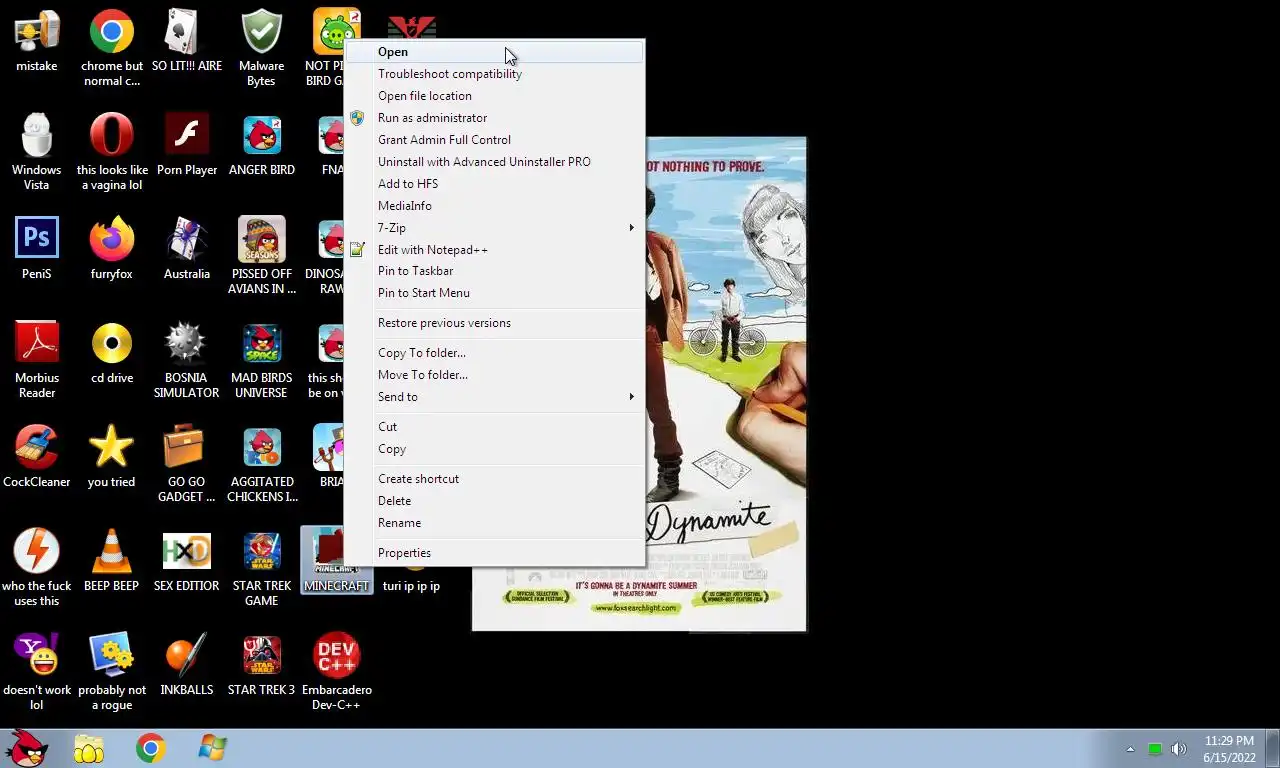Select the MINECRAFT desktop icon

(x=337, y=561)
